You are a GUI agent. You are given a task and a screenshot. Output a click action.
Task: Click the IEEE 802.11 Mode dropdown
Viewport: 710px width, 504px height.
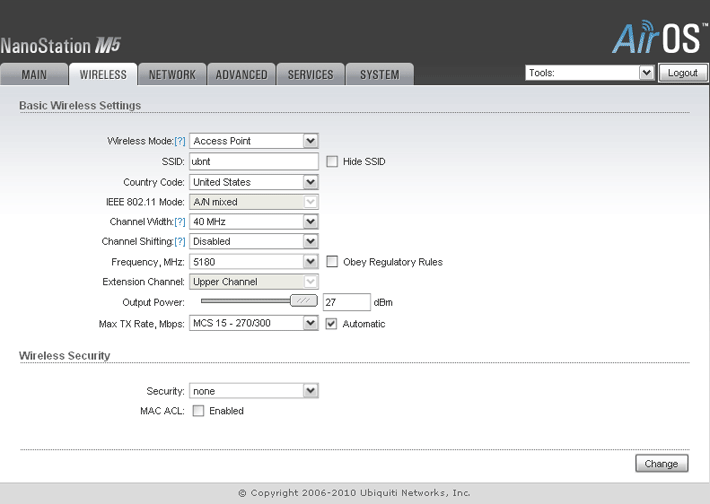coord(254,202)
